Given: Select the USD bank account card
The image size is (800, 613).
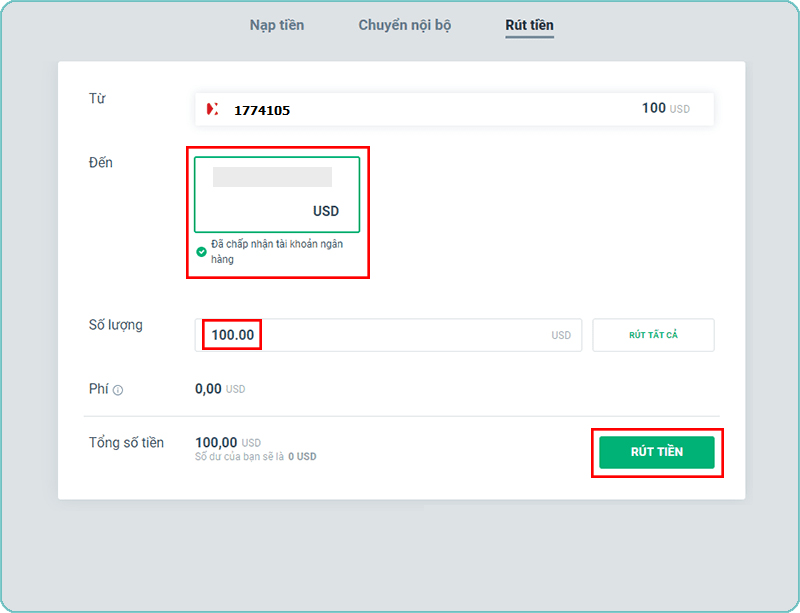Looking at the screenshot, I should [x=277, y=195].
